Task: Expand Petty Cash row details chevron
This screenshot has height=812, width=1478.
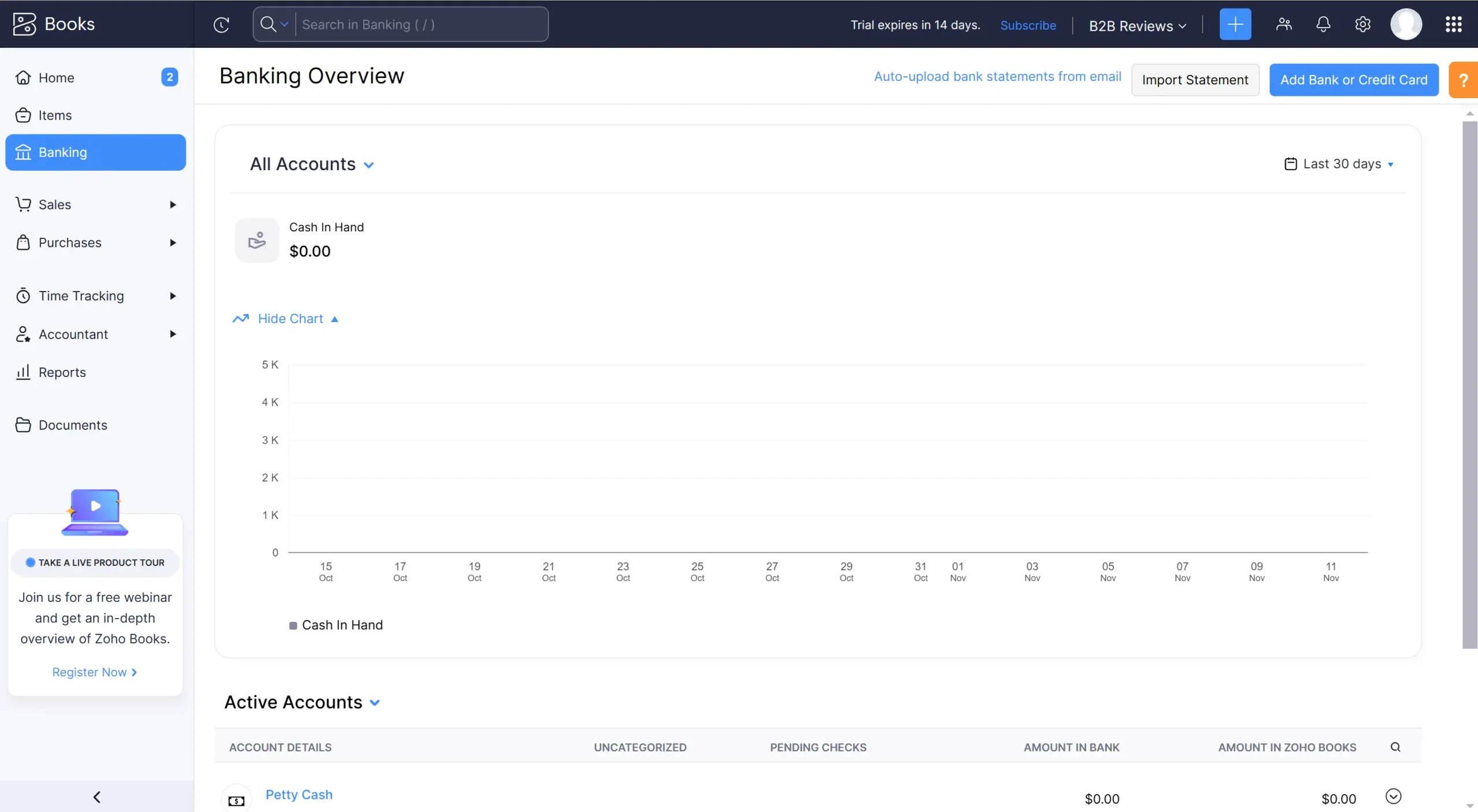Action: [1393, 796]
